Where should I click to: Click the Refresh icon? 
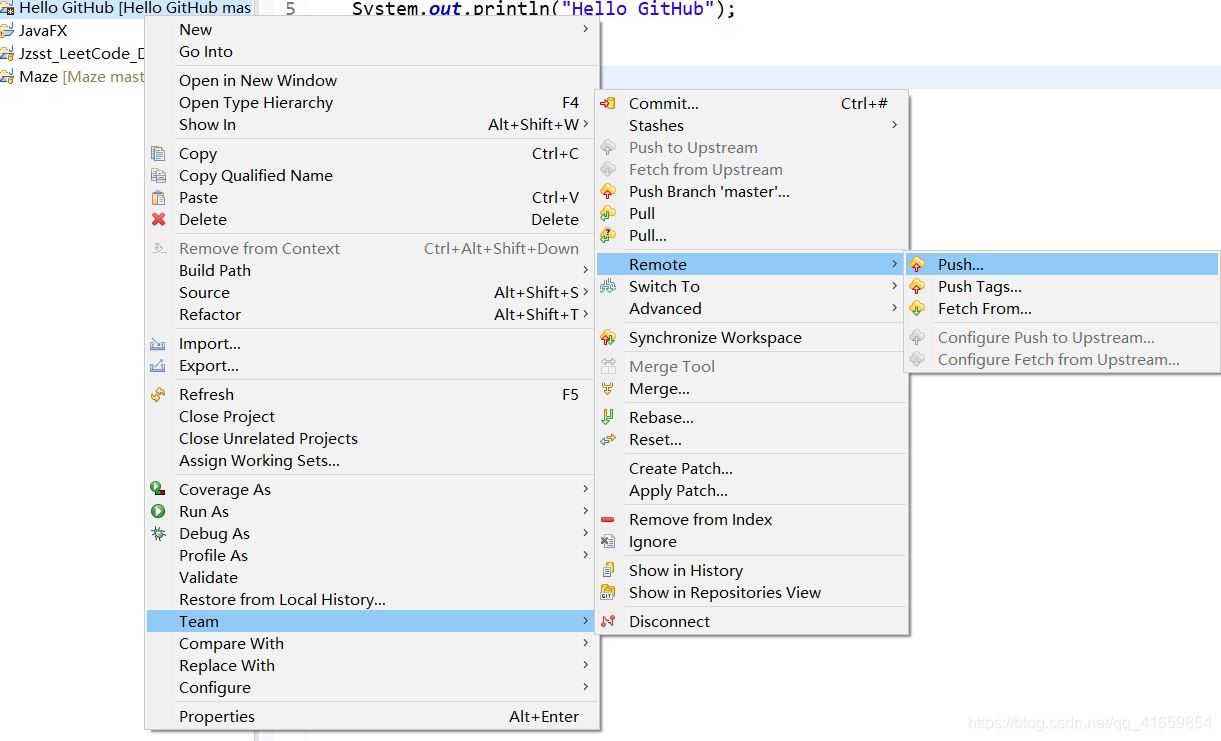(x=158, y=394)
